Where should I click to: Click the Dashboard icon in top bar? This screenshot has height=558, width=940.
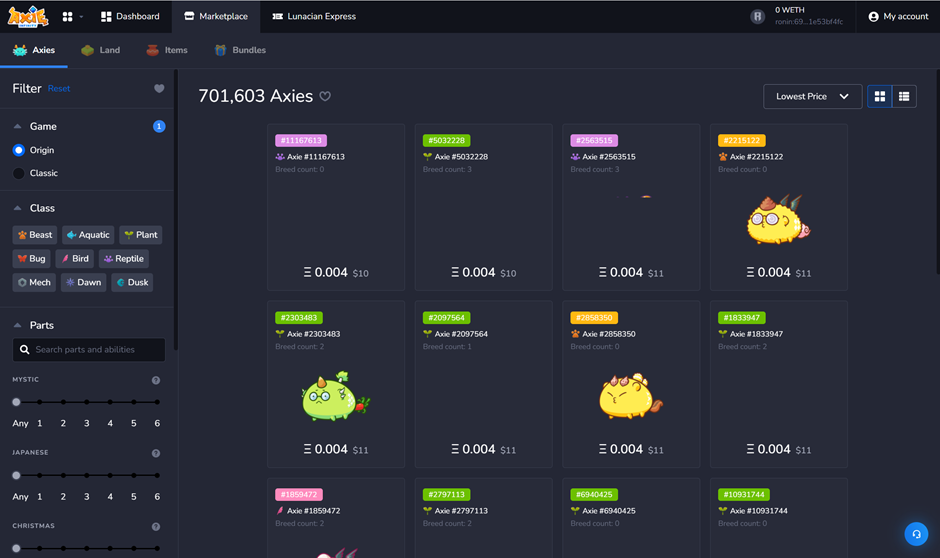pos(106,17)
